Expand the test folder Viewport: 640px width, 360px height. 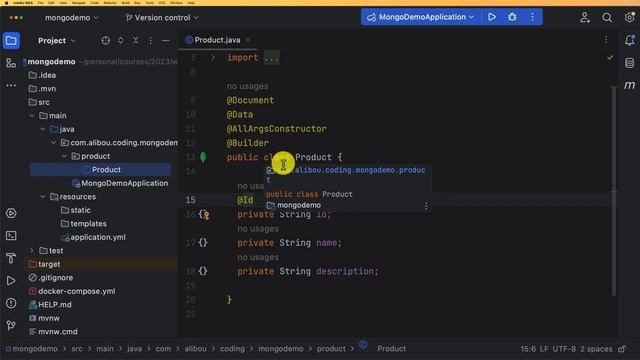32,250
